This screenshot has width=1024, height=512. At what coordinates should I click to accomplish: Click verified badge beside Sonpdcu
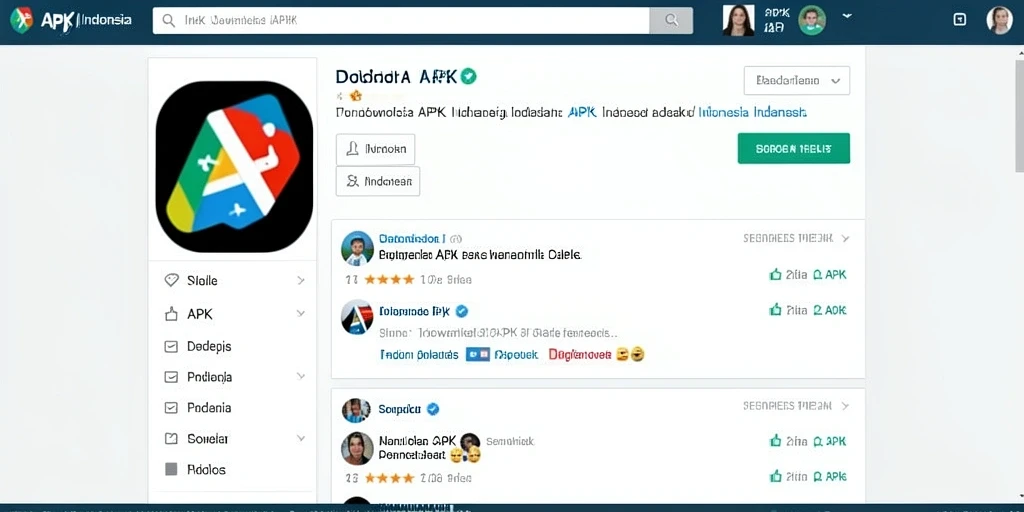pyautogui.click(x=432, y=409)
